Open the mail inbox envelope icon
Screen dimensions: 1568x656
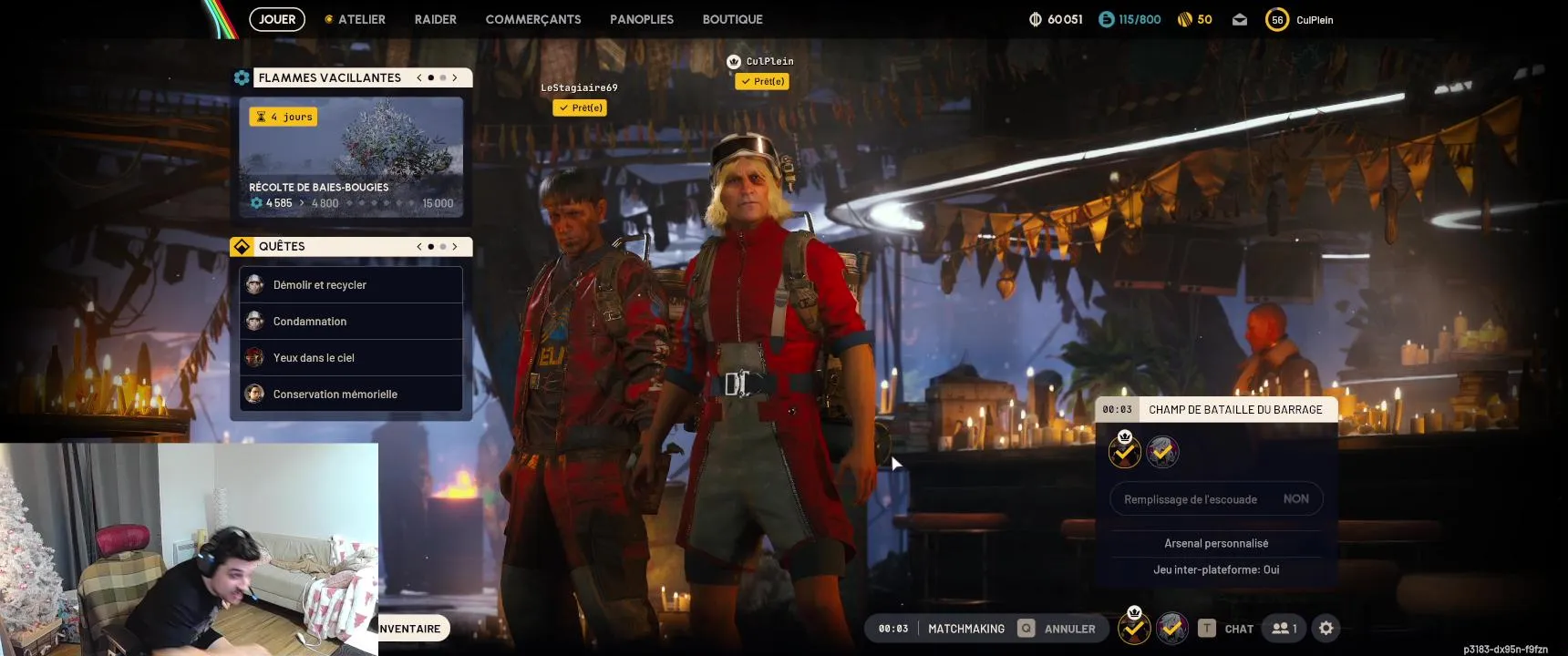coord(1240,19)
